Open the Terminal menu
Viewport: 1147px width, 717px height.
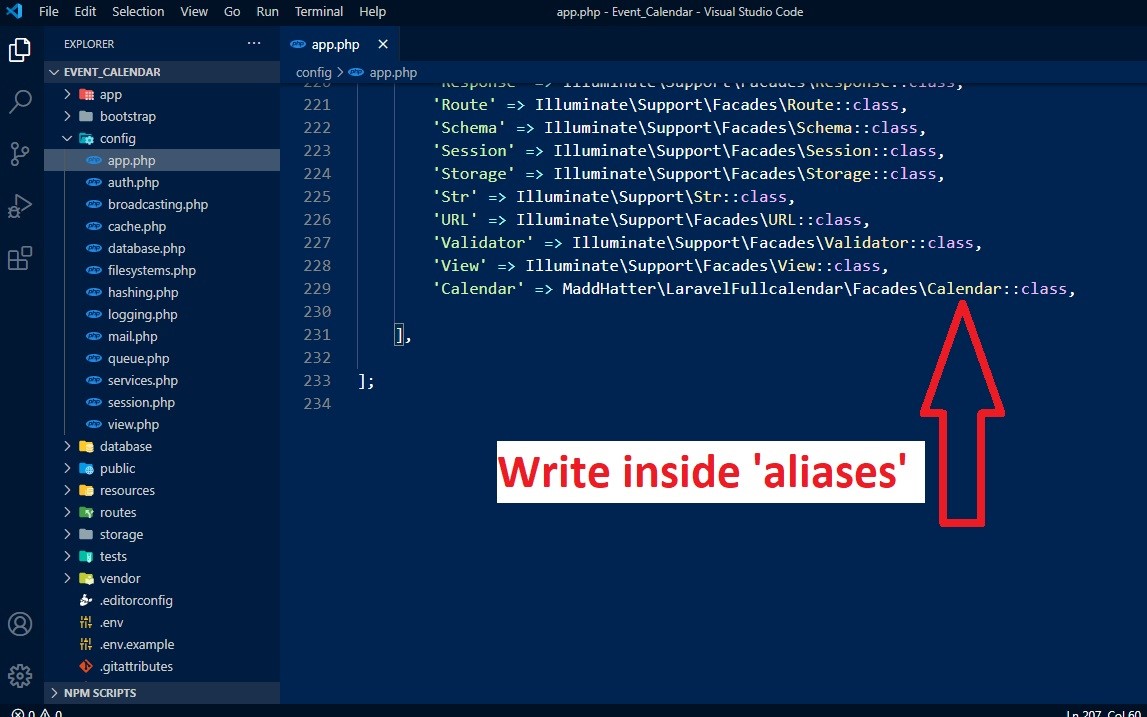(x=319, y=12)
